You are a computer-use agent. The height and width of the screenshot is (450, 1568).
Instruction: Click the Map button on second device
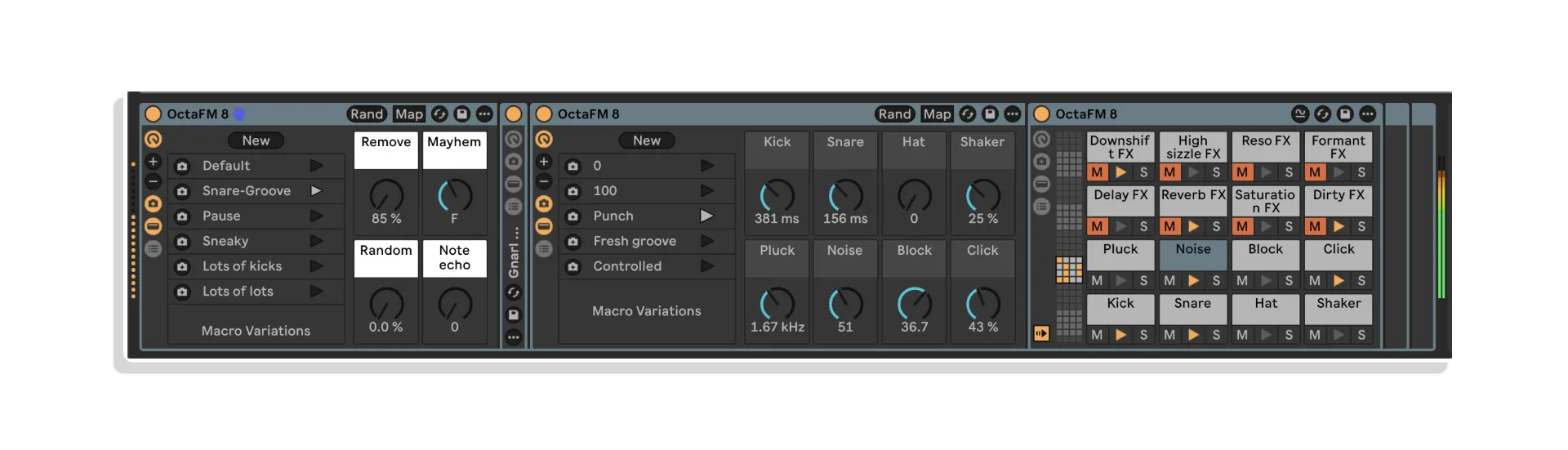(x=937, y=114)
